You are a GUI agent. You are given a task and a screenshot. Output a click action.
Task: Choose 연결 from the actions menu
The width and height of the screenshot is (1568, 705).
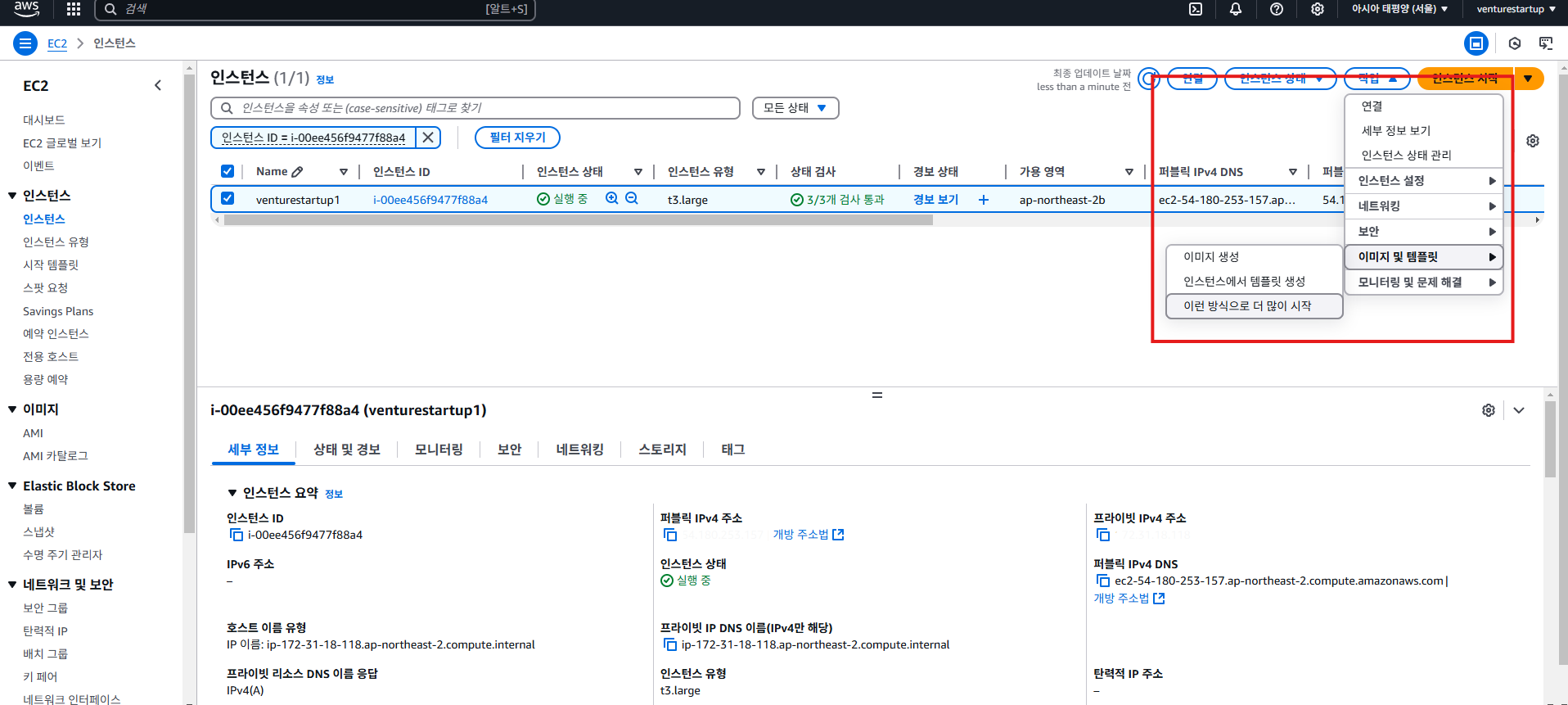[1424, 106]
